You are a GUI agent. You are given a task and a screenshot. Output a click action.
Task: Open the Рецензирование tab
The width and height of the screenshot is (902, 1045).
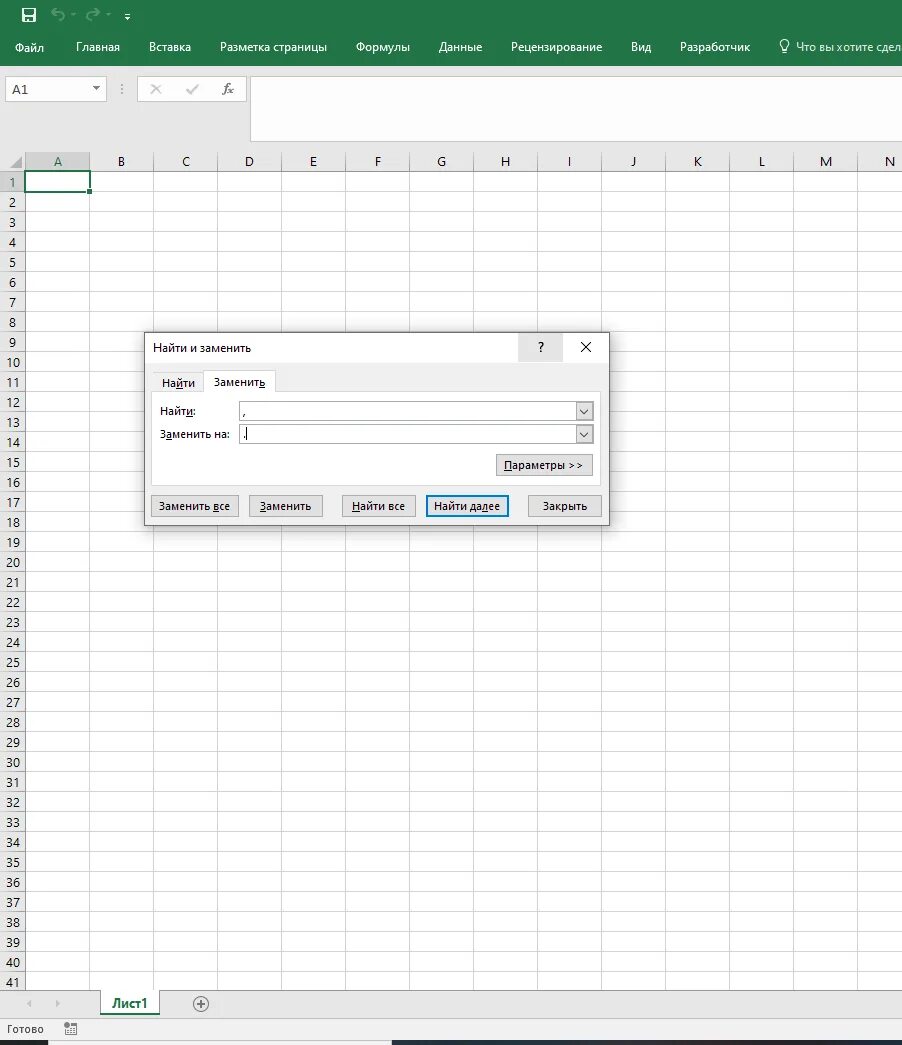[x=557, y=47]
